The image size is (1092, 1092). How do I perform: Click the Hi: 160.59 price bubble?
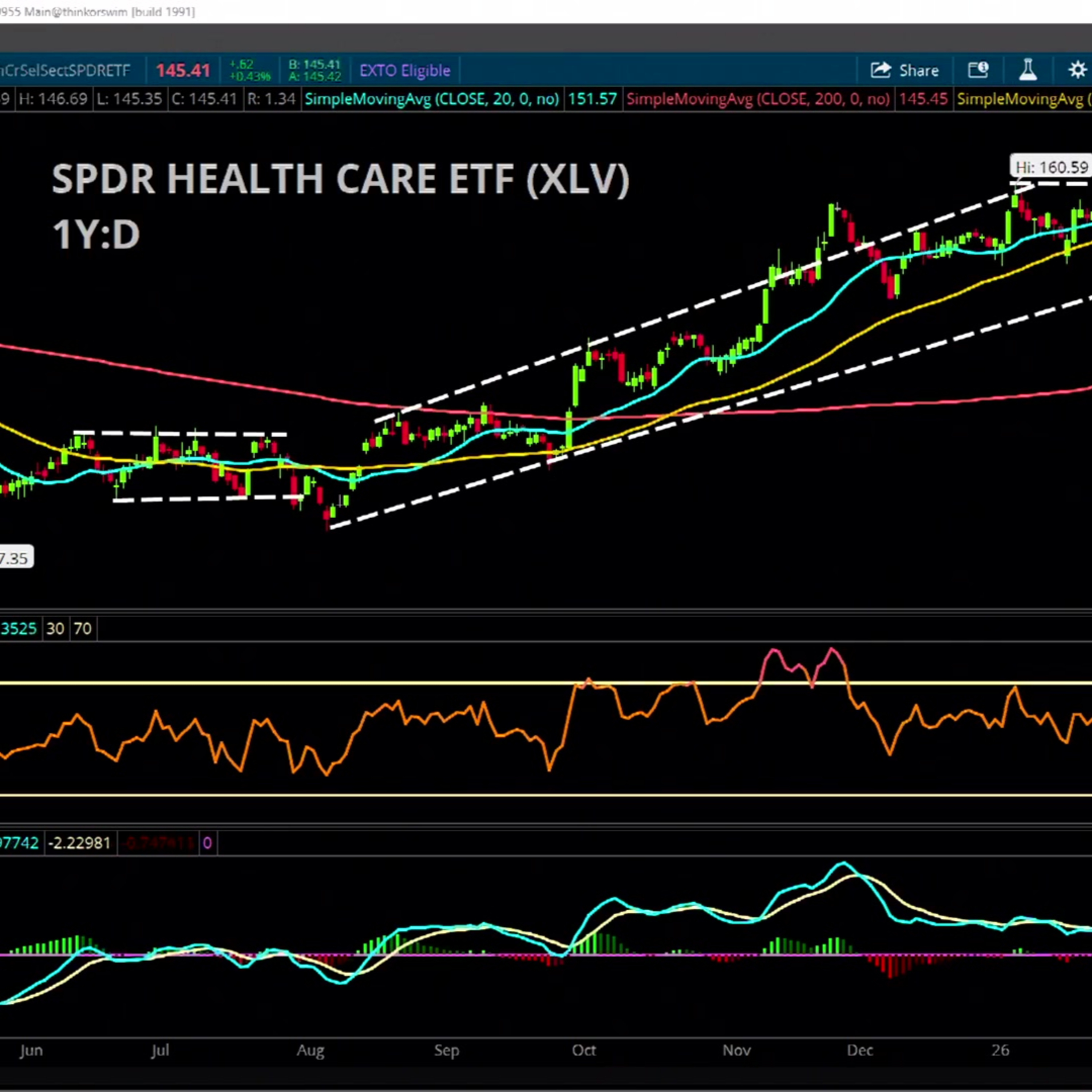click(x=1051, y=167)
